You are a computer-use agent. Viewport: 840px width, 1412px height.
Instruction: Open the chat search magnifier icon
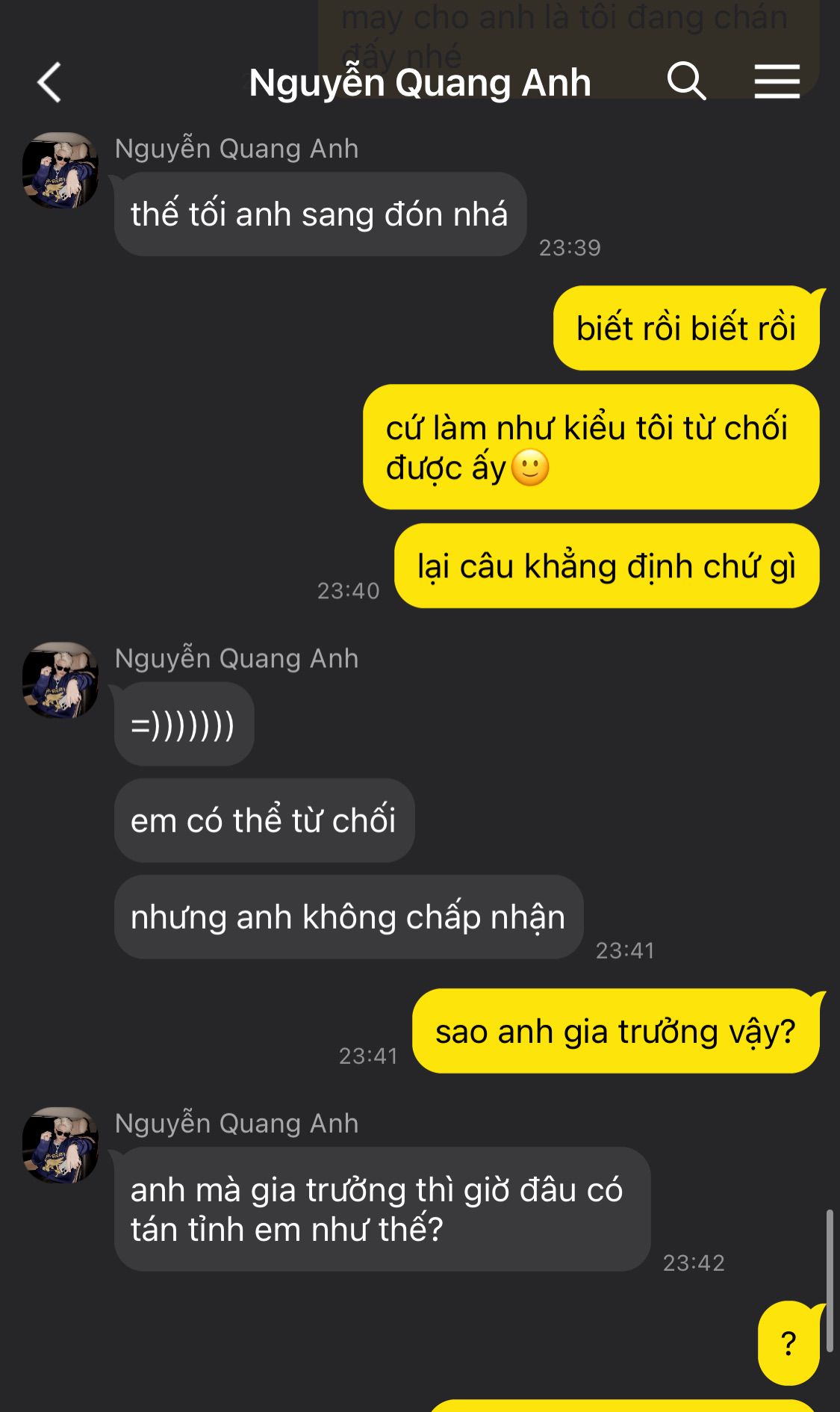click(686, 81)
